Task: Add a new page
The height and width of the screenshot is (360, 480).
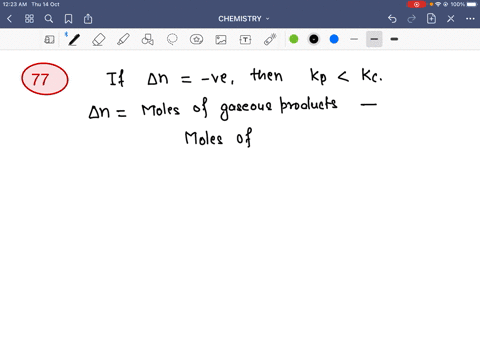Action: (431, 19)
